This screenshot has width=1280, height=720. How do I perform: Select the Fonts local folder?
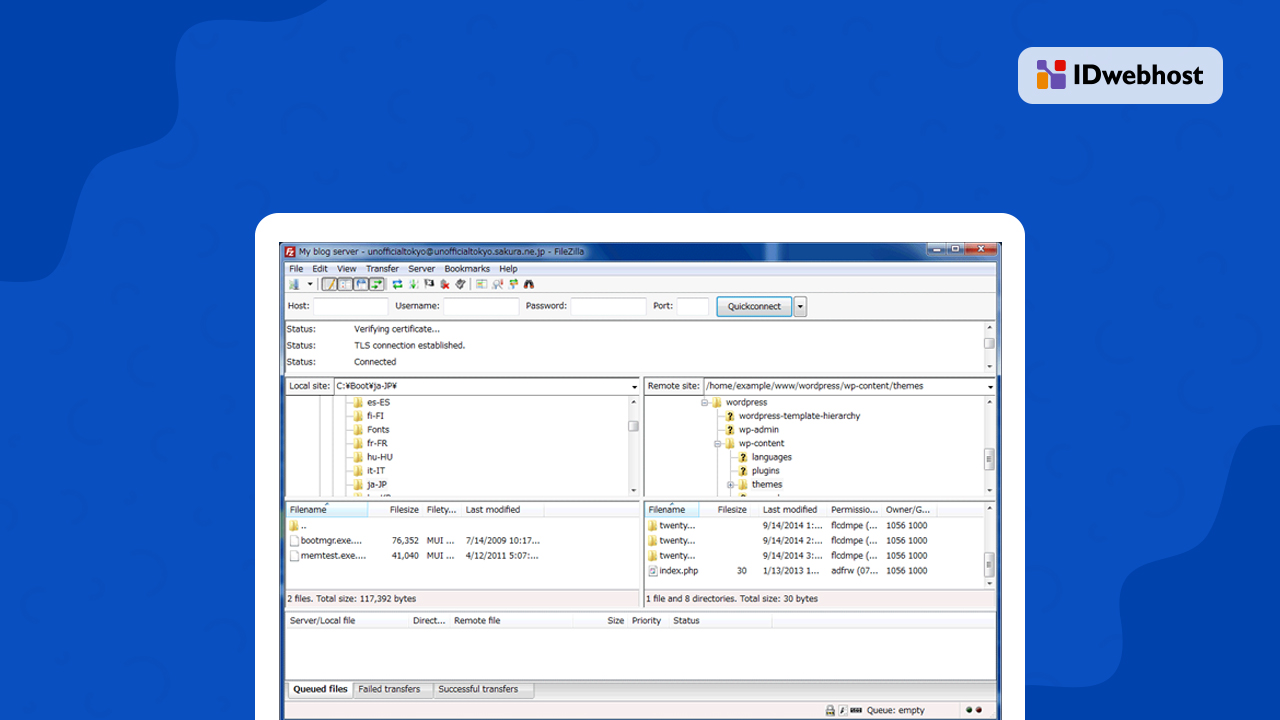click(x=378, y=430)
